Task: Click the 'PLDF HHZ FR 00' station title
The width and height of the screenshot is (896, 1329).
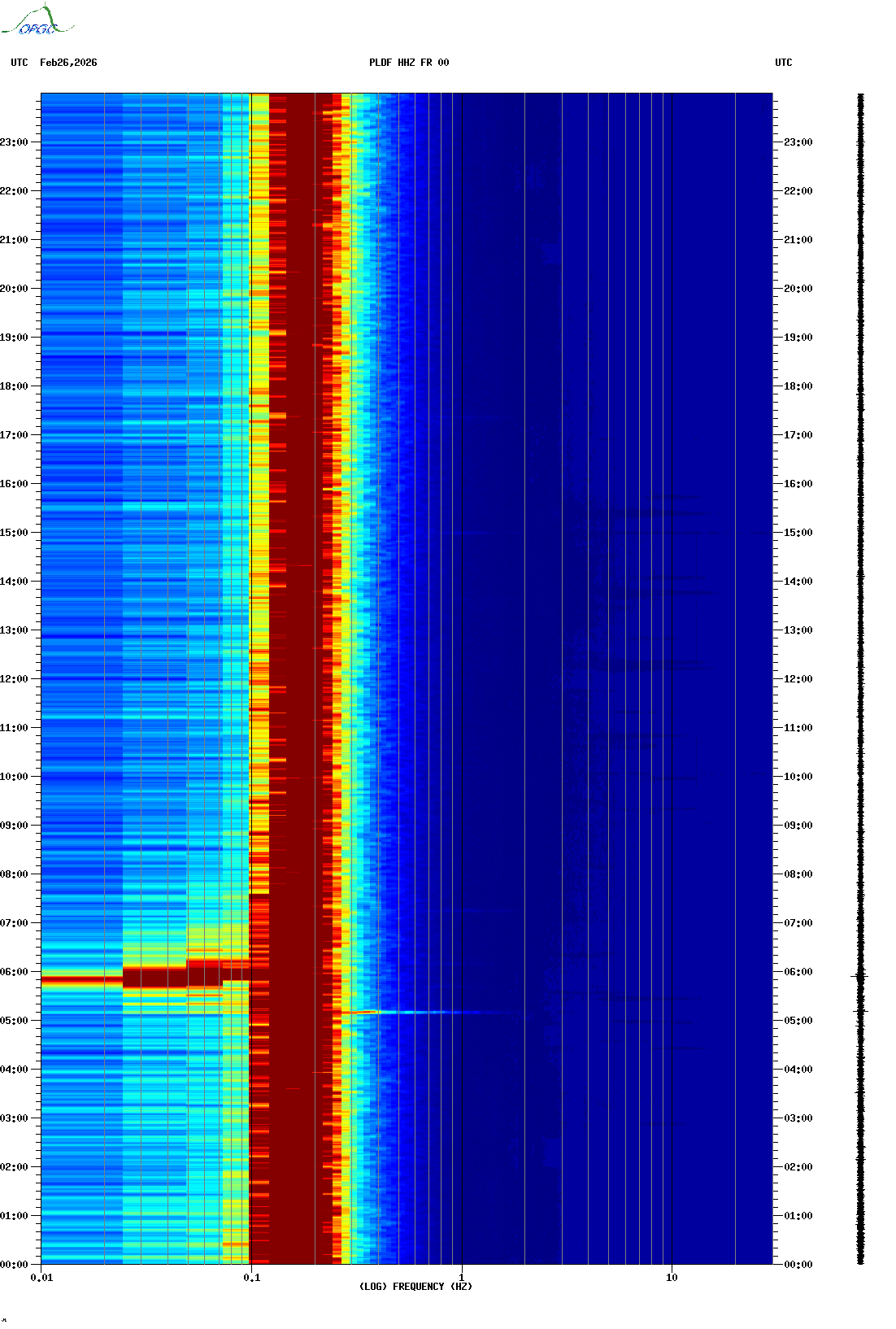Action: point(409,63)
